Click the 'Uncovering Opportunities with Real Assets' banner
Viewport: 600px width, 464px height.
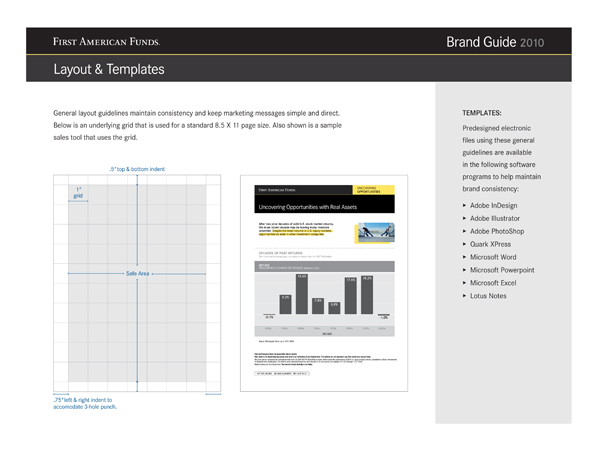tap(324, 204)
